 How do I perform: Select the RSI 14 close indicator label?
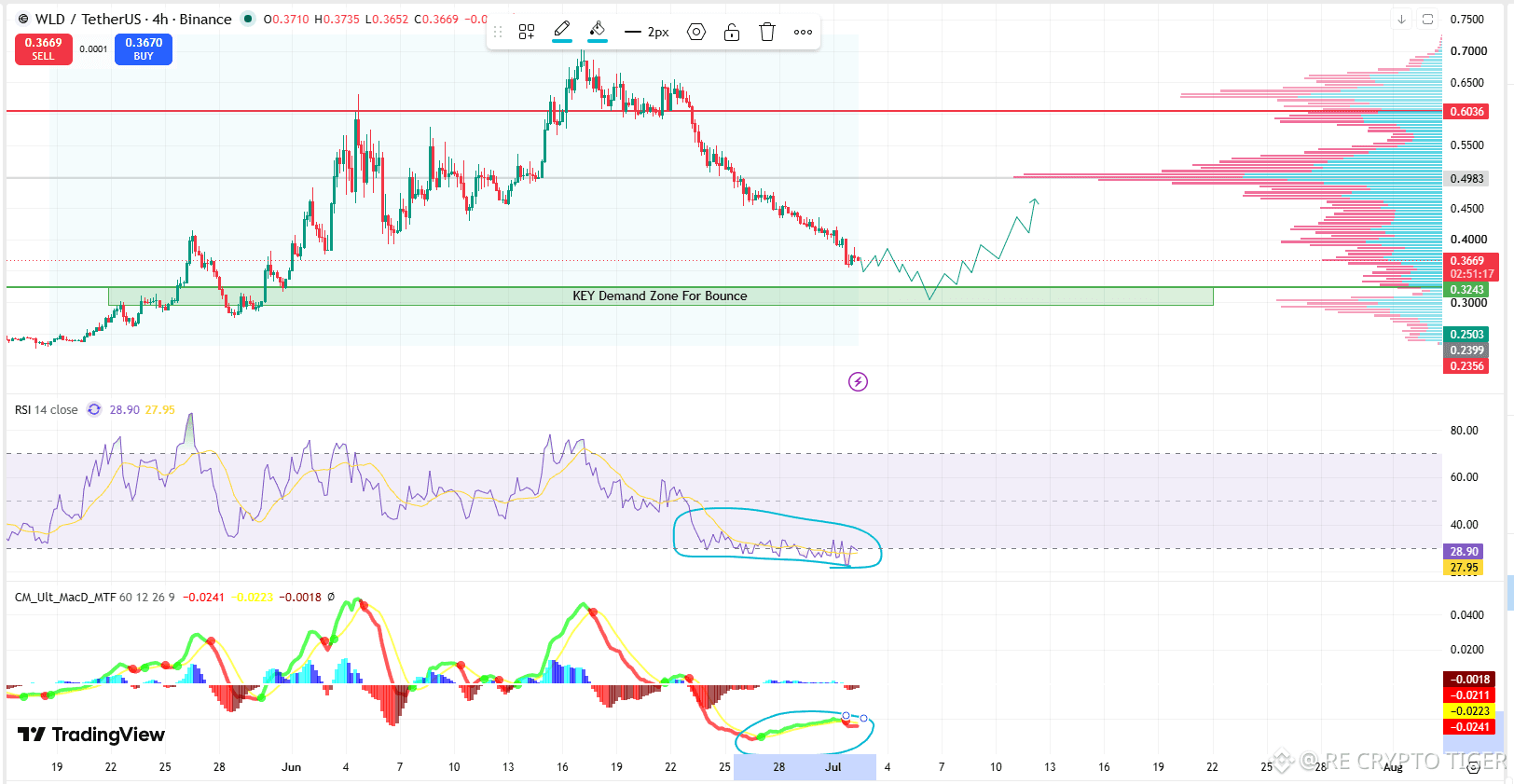pyautogui.click(x=47, y=409)
